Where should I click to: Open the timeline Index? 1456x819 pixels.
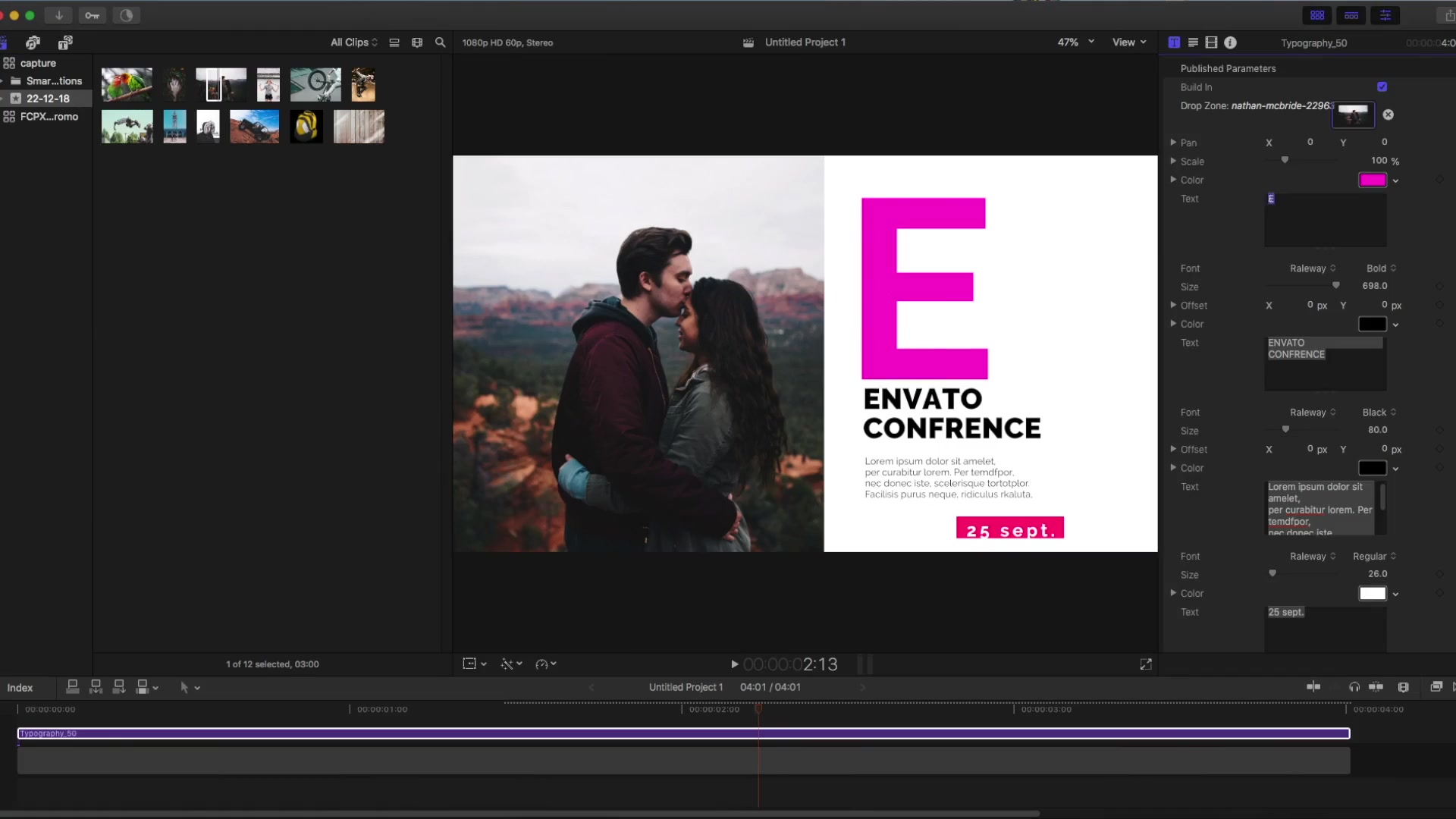20,688
